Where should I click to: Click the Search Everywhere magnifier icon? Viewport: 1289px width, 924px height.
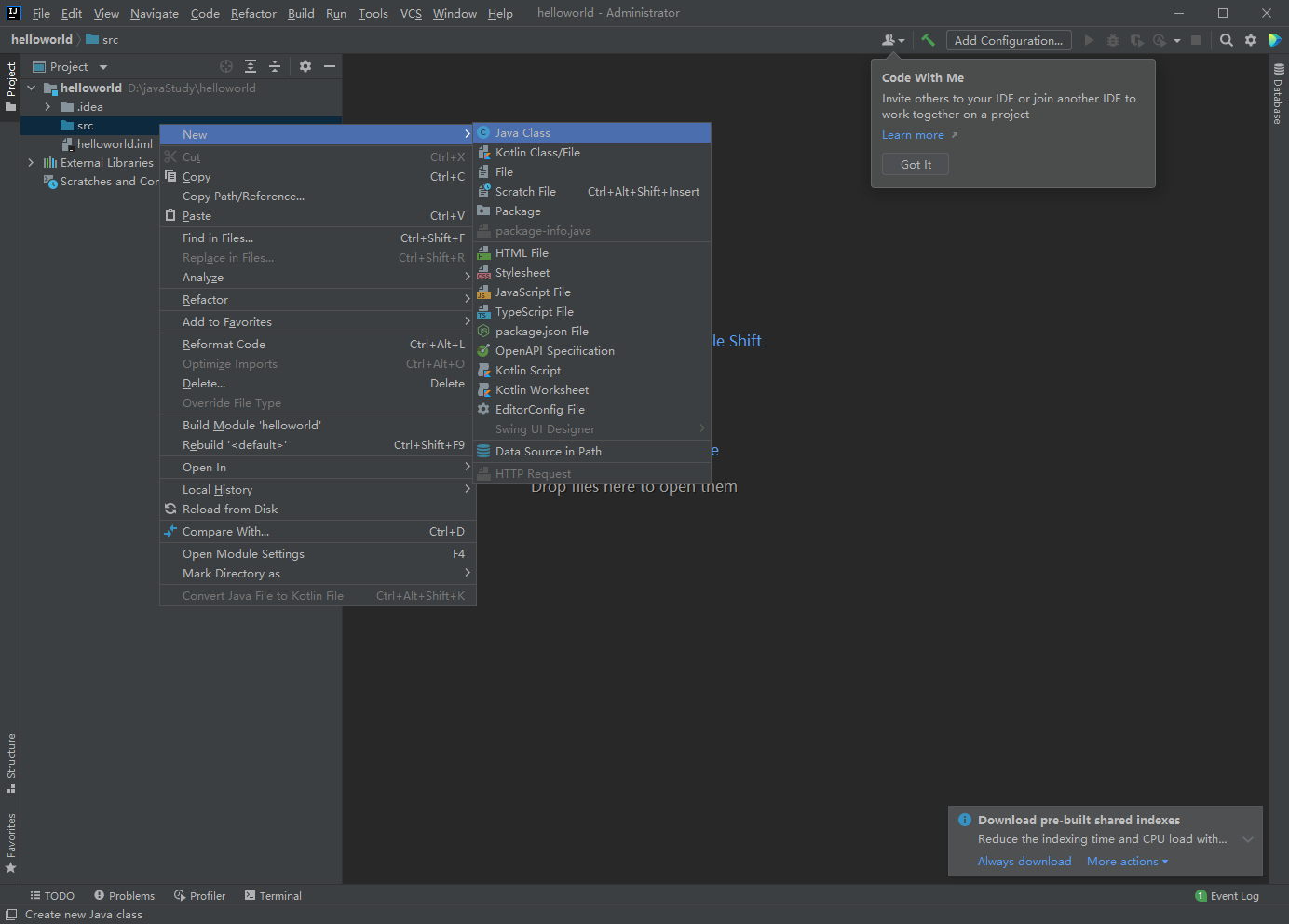1227,40
